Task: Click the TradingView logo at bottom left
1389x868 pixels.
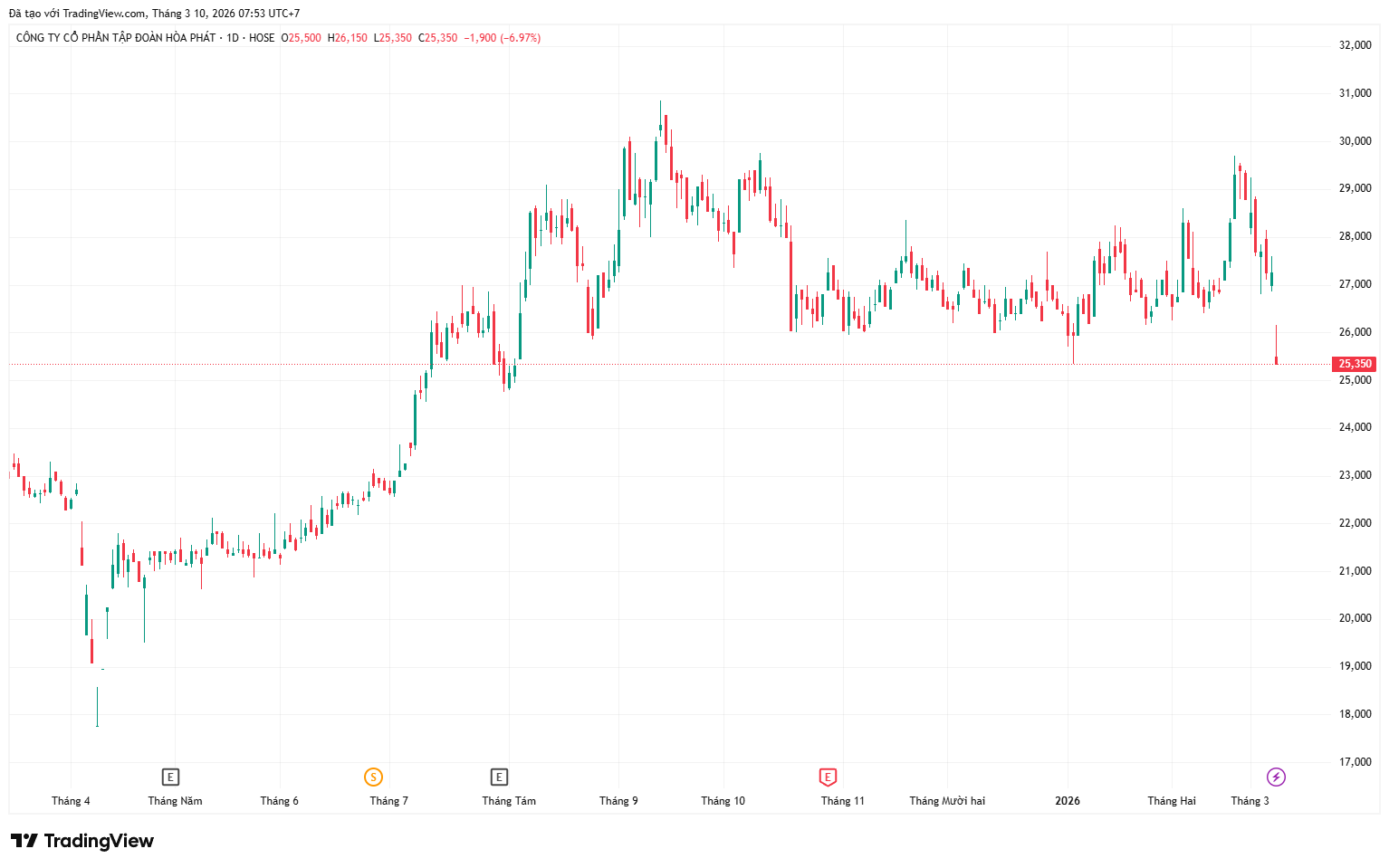Action: point(82,841)
